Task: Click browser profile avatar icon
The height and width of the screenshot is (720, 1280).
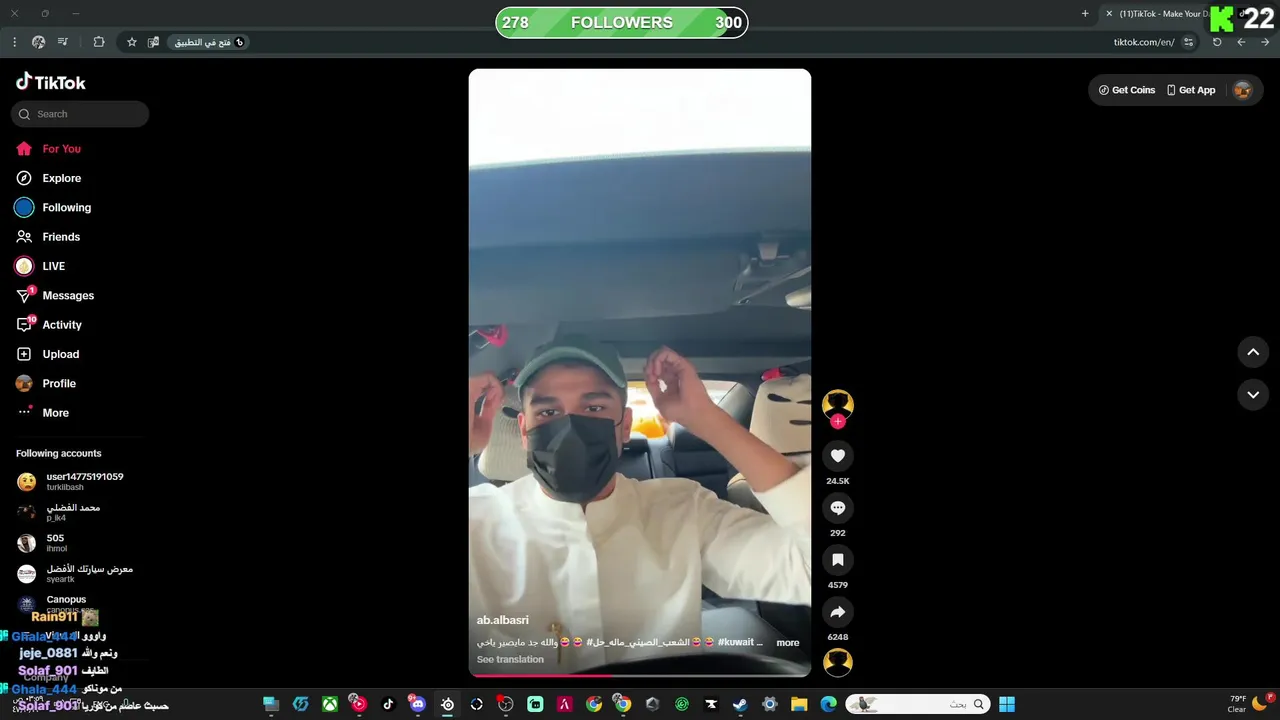Action: click(38, 42)
